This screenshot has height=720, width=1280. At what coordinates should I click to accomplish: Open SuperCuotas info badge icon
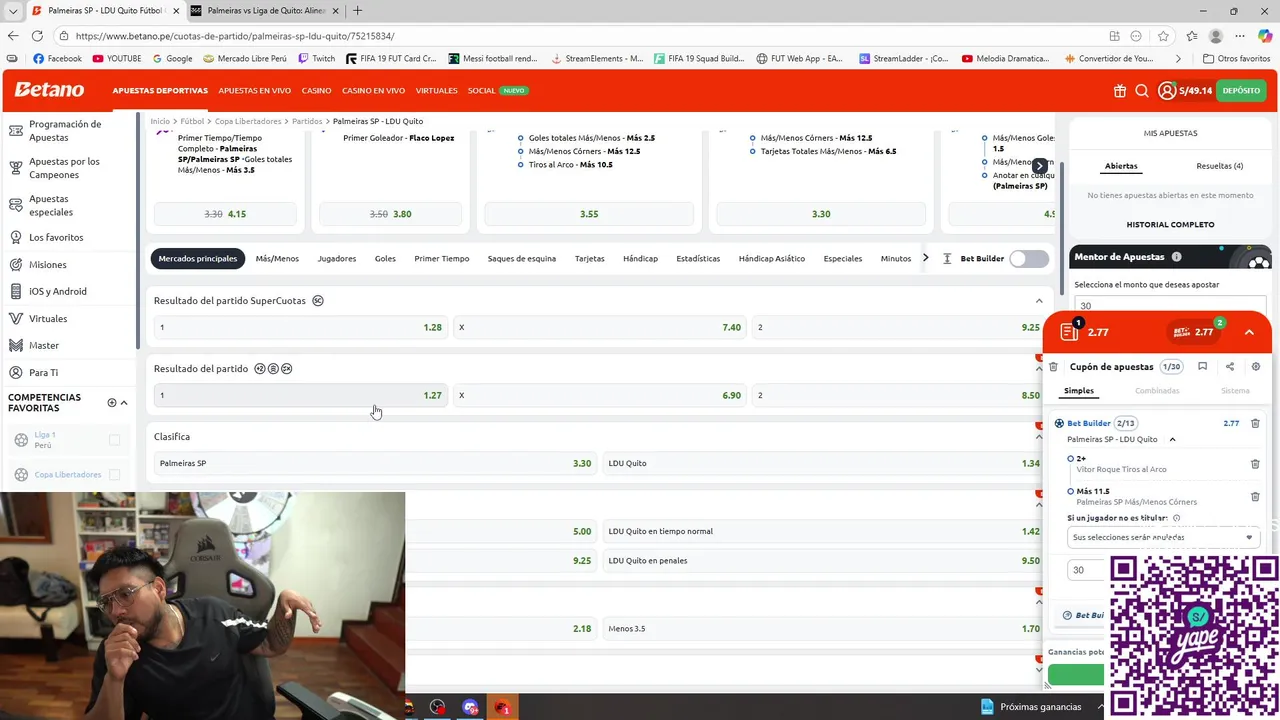(318, 301)
